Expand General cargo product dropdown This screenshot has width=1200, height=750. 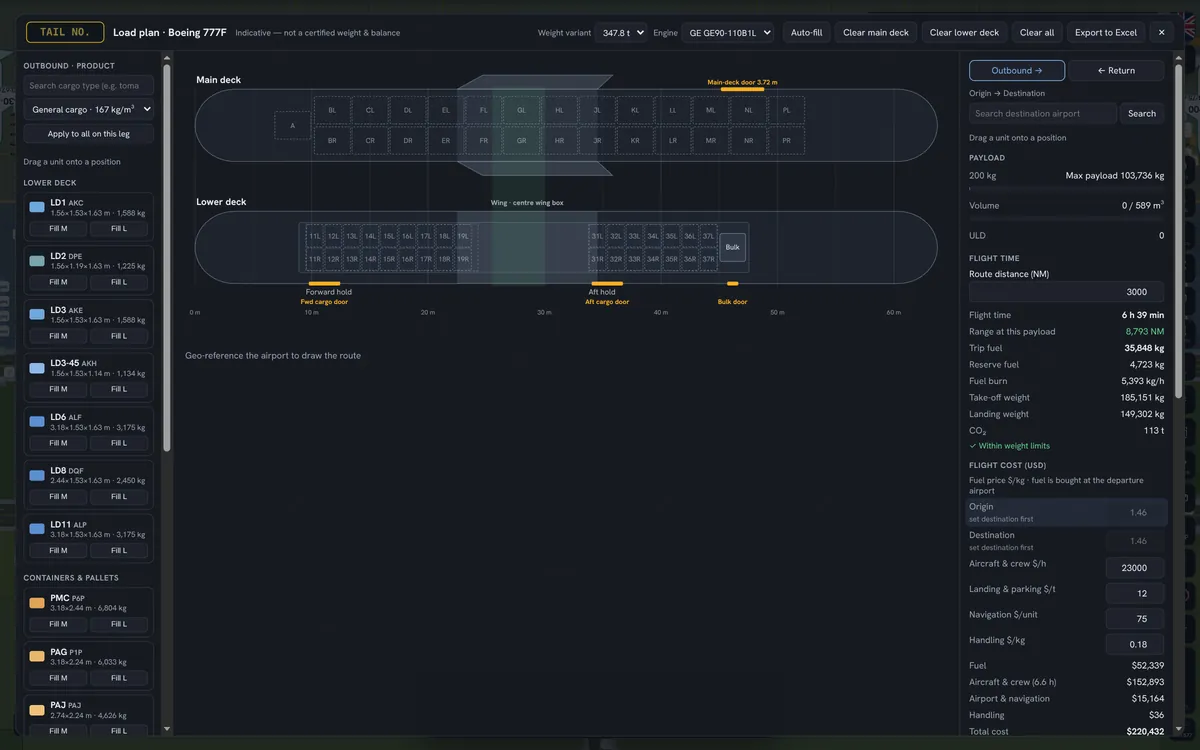point(89,109)
